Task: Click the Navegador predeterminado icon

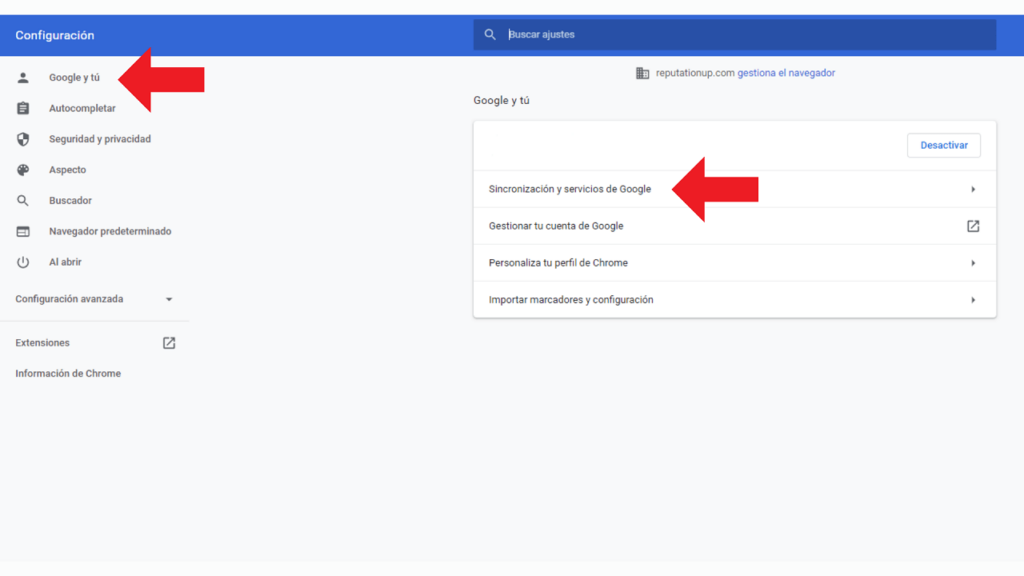Action: pyautogui.click(x=23, y=231)
